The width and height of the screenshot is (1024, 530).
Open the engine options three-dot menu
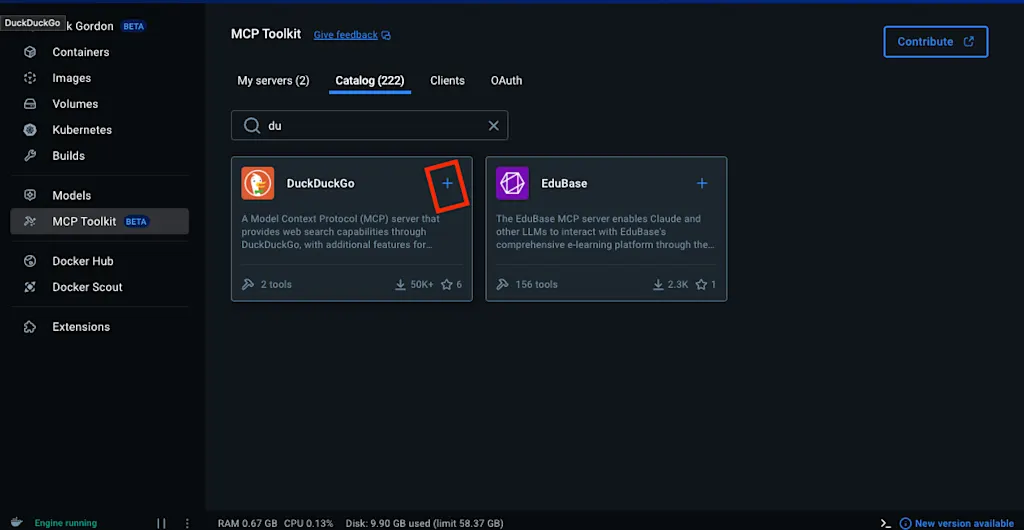[x=187, y=523]
